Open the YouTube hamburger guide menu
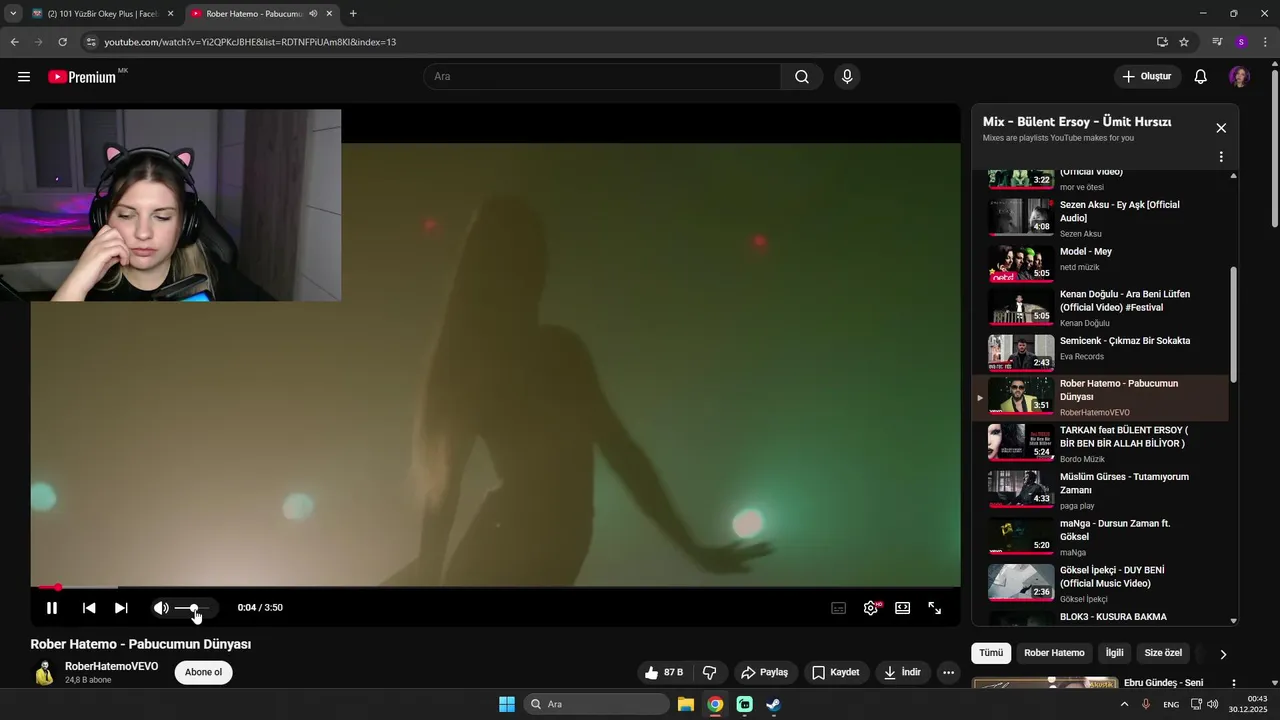 coord(24,77)
